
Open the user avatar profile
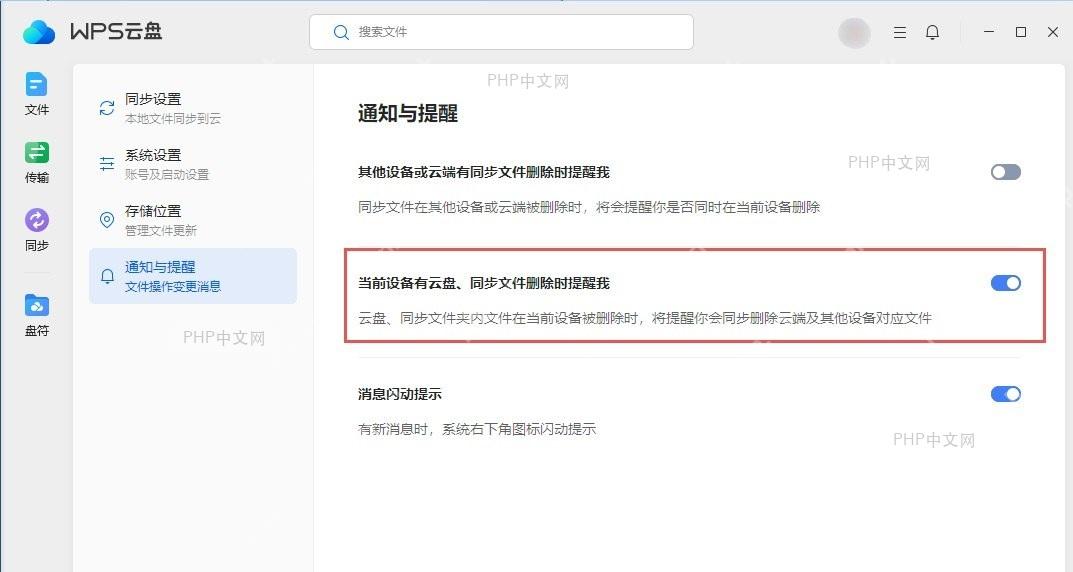tap(854, 32)
